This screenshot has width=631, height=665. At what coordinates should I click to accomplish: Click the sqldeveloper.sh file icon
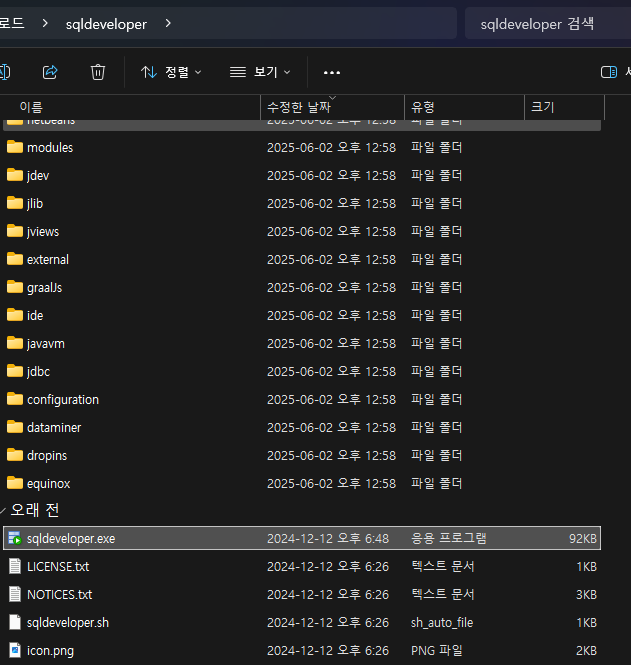pyautogui.click(x=15, y=622)
